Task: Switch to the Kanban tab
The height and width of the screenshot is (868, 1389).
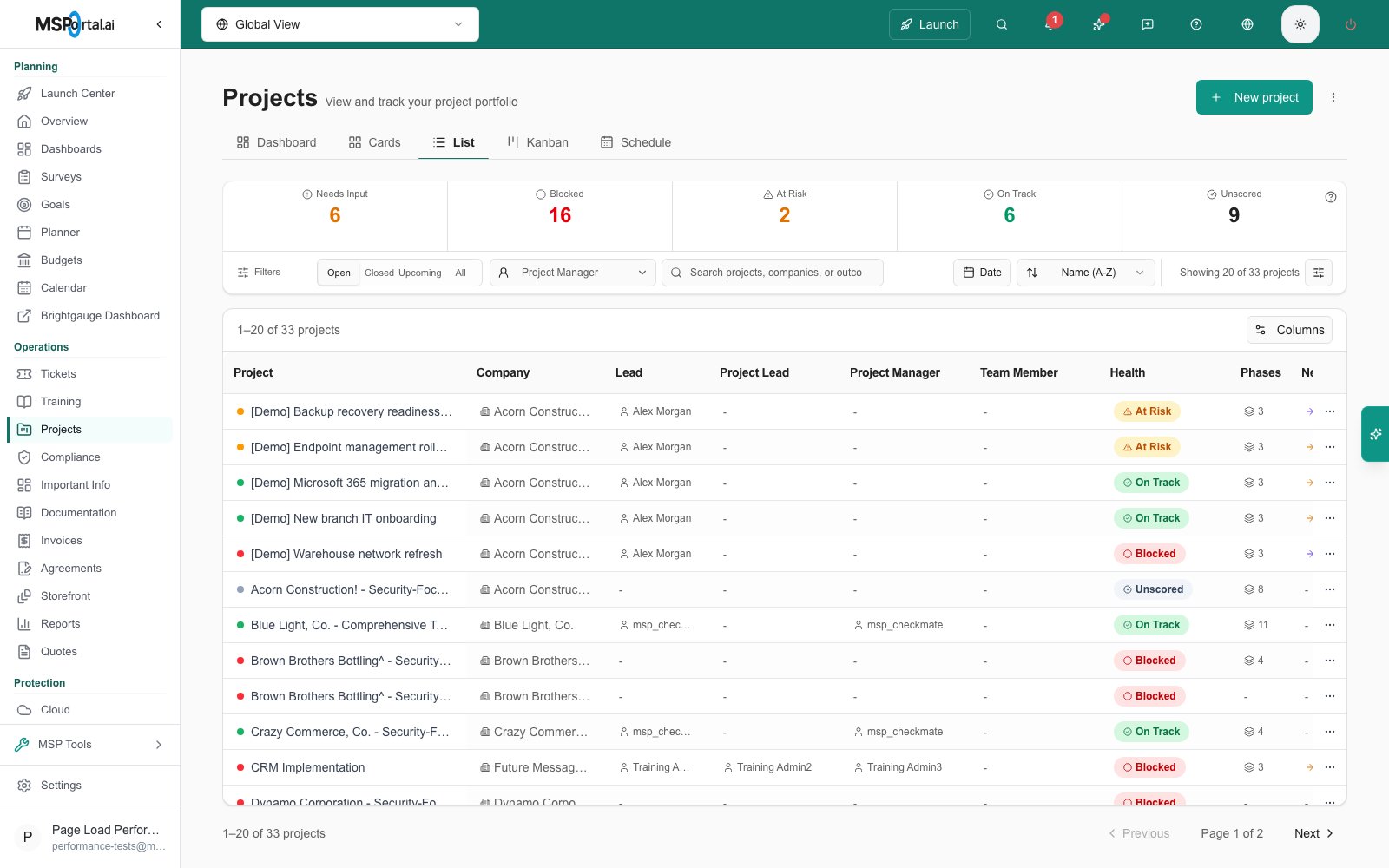Action: (x=537, y=142)
